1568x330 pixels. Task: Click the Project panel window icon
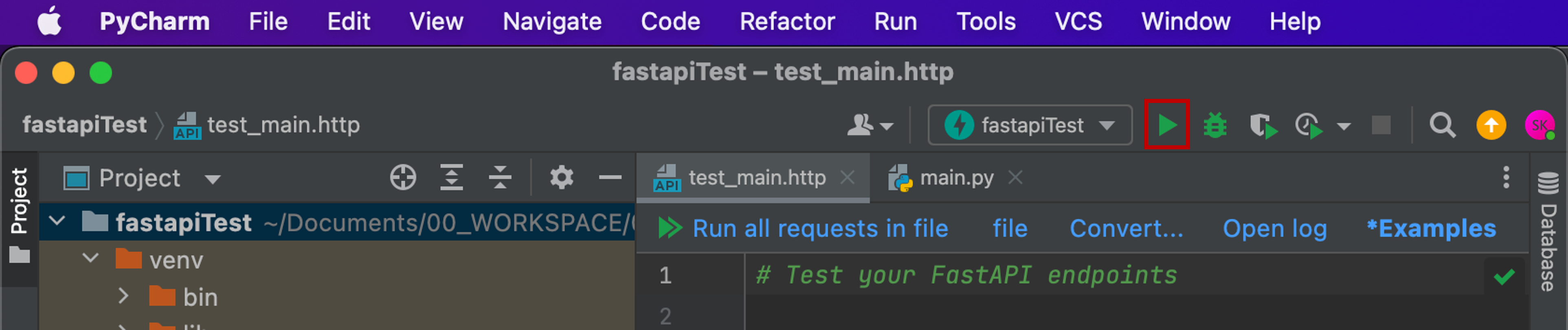point(76,178)
